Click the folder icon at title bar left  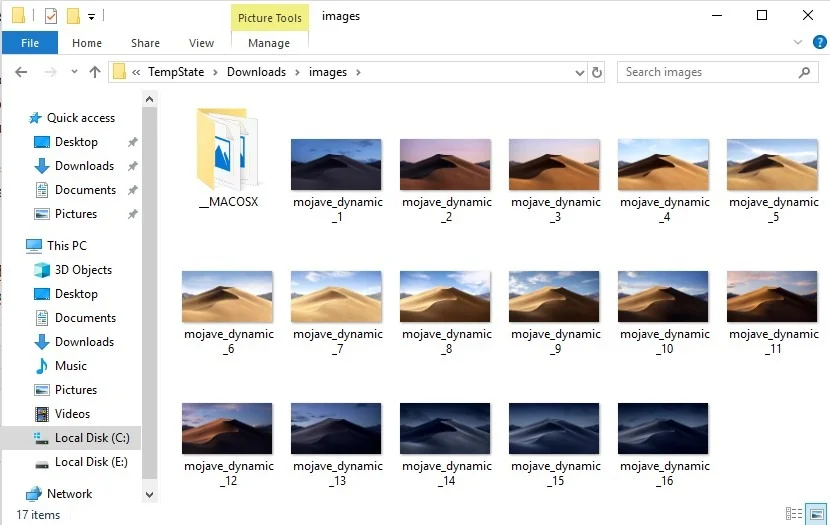coord(19,15)
